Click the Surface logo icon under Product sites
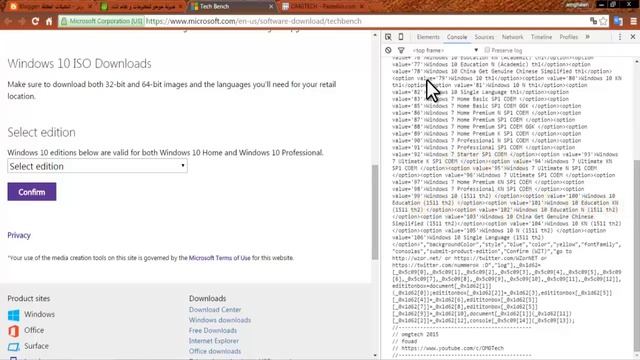The height and width of the screenshot is (360, 640). 13,347
